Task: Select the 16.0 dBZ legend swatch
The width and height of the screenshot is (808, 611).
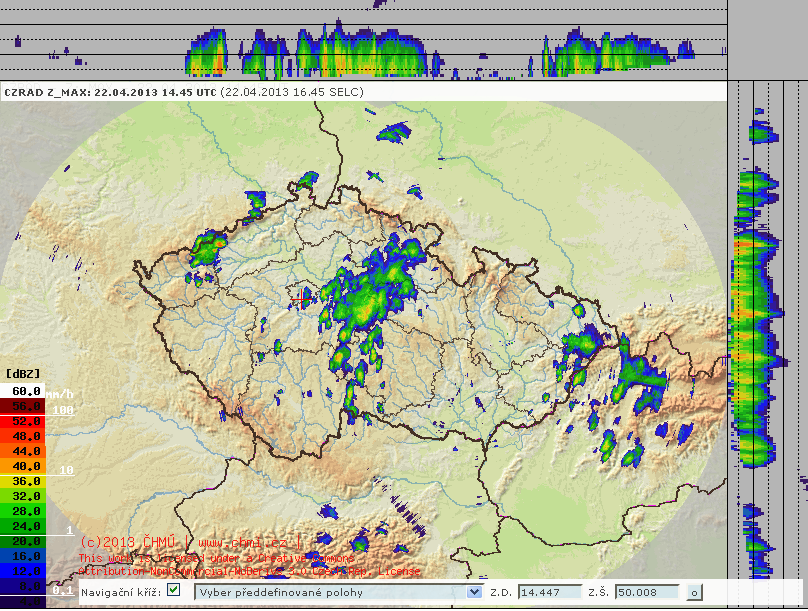Action: [23, 556]
